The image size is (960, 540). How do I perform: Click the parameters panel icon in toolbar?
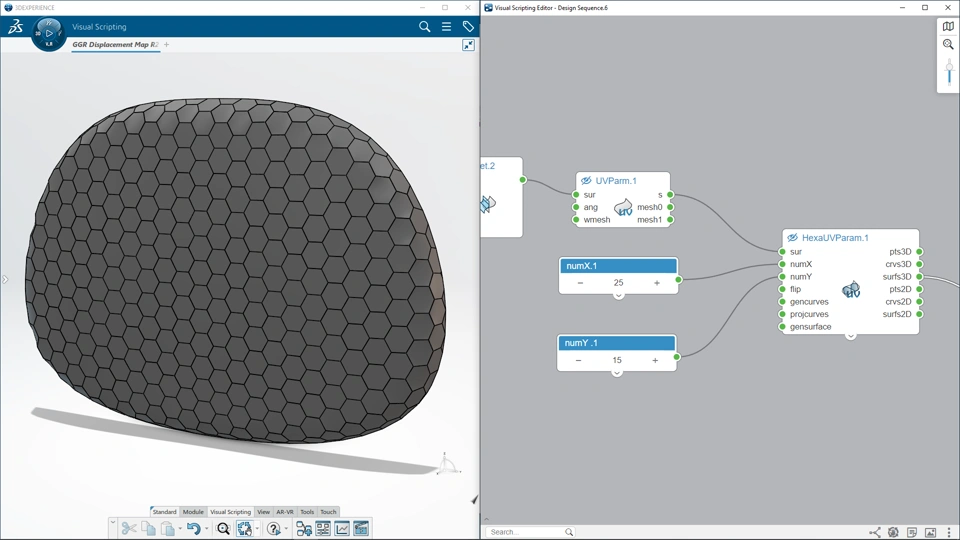pos(323,528)
